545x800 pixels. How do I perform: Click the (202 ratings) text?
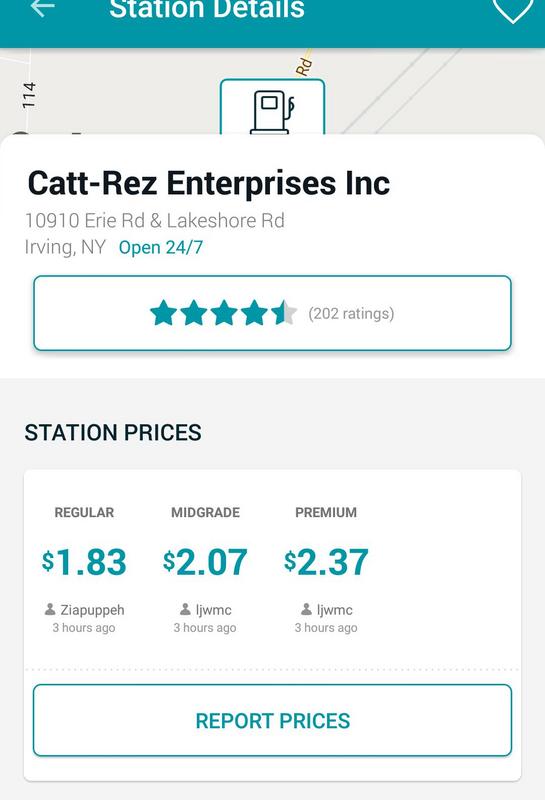click(x=351, y=313)
